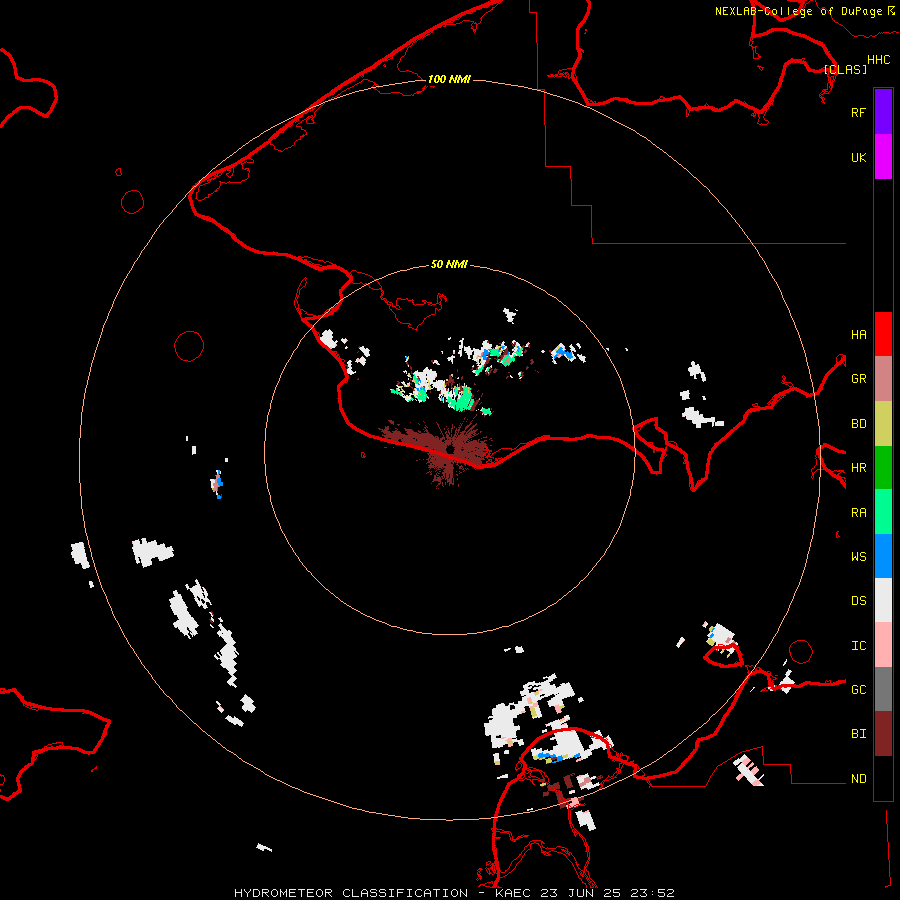
Task: Click the purple RF color swatch
Action: coord(883,112)
